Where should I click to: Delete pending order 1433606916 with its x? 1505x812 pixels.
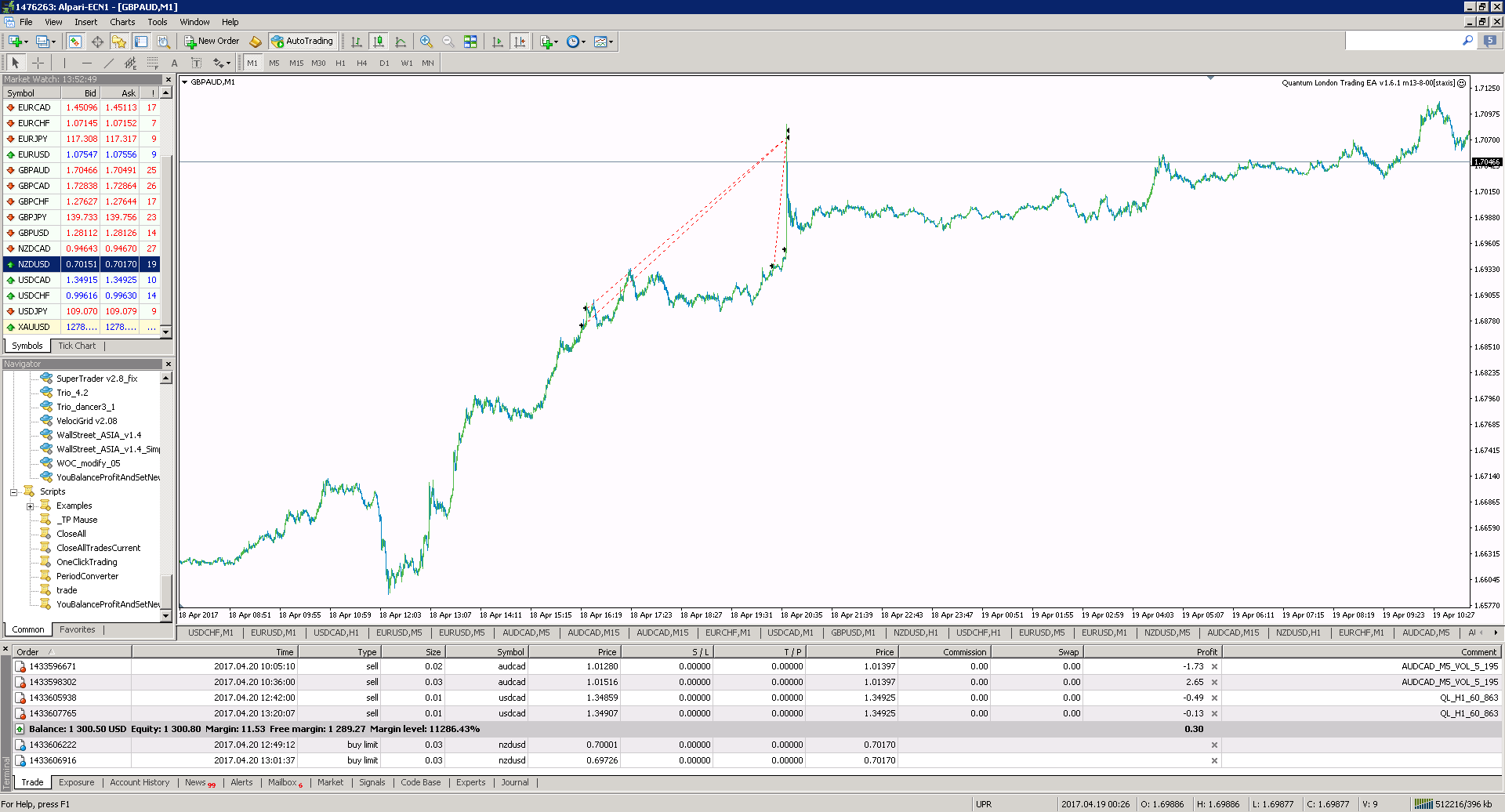[x=1214, y=761]
